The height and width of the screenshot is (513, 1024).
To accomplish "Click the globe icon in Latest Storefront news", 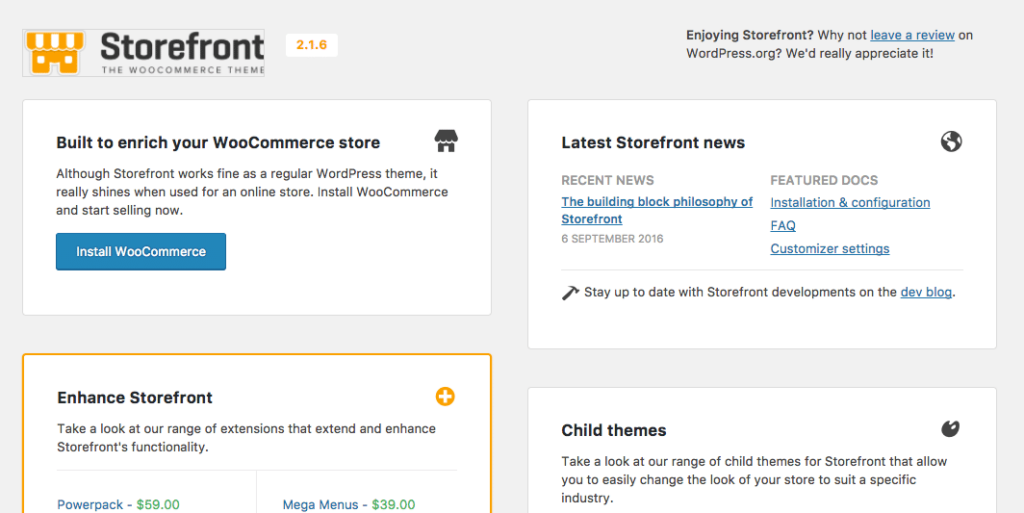I will (x=951, y=141).
